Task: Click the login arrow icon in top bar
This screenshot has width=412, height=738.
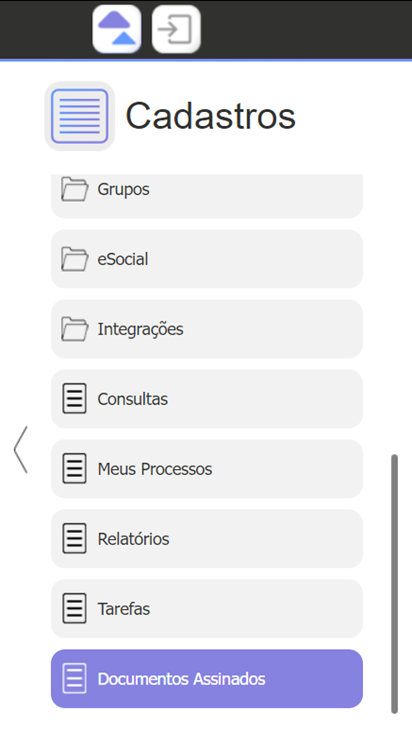Action: [176, 29]
